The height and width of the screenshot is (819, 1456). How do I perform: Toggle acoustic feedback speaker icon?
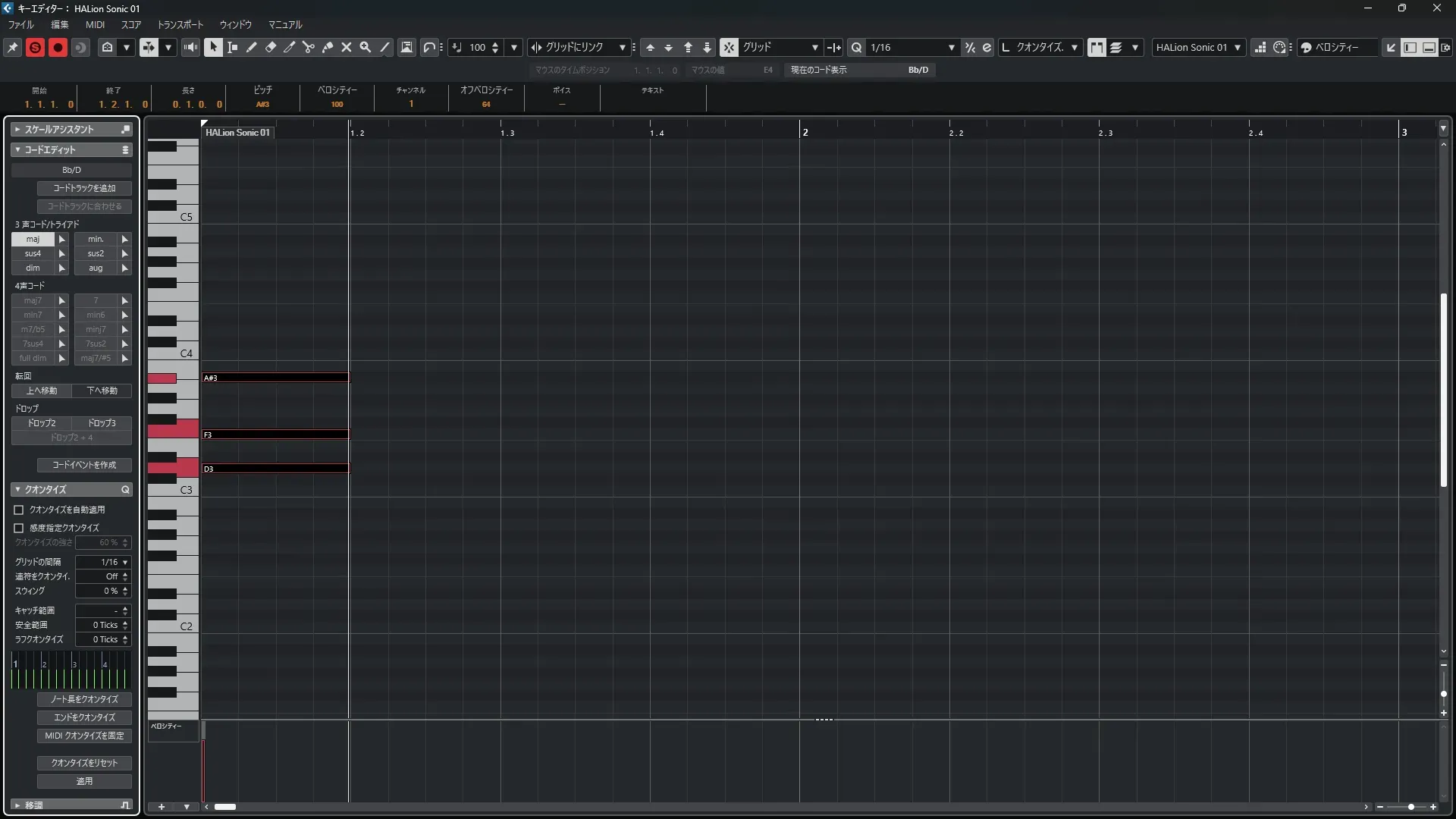click(190, 47)
